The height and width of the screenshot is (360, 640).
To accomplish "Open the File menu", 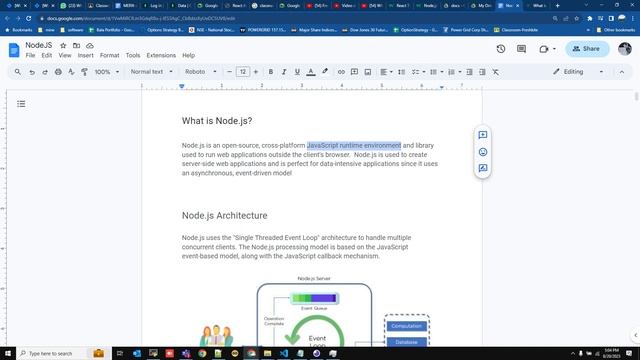I will [x=30, y=55].
